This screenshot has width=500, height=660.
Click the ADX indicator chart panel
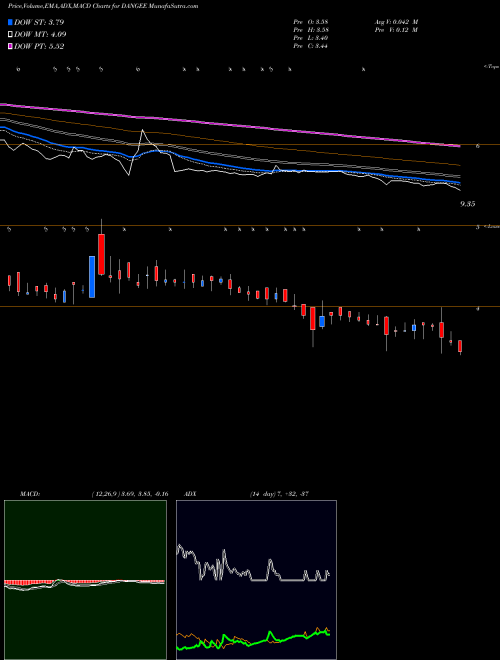click(256, 580)
